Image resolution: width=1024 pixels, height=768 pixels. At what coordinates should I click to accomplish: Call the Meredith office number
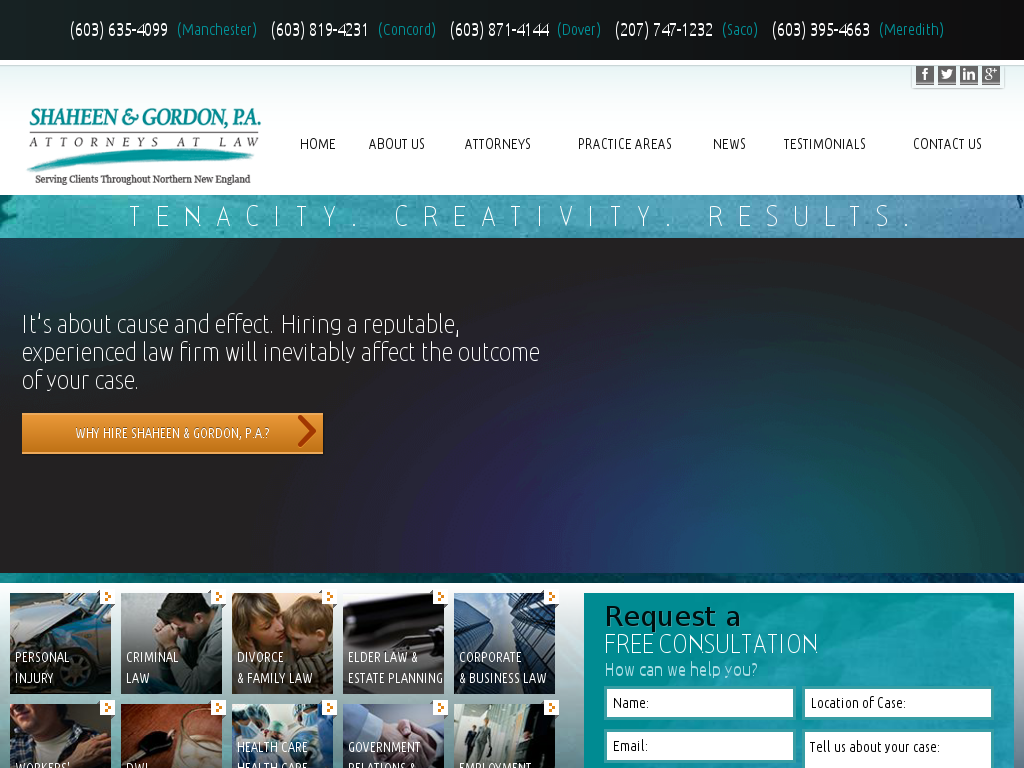pos(821,30)
